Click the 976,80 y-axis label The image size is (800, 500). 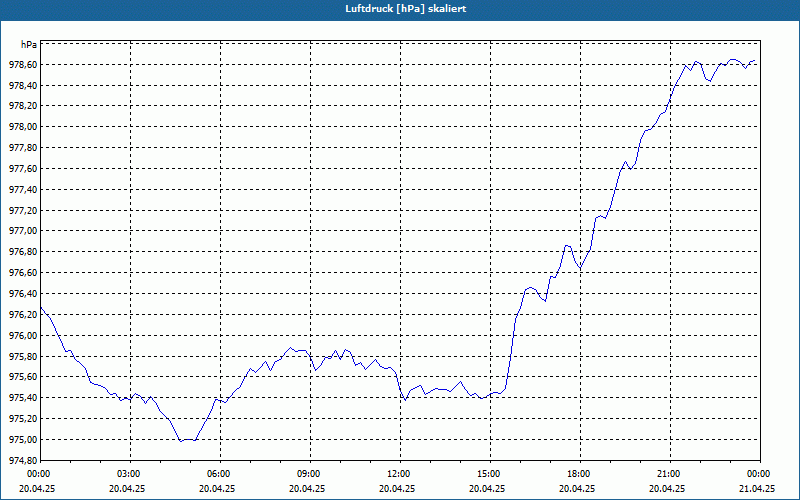click(x=23, y=252)
